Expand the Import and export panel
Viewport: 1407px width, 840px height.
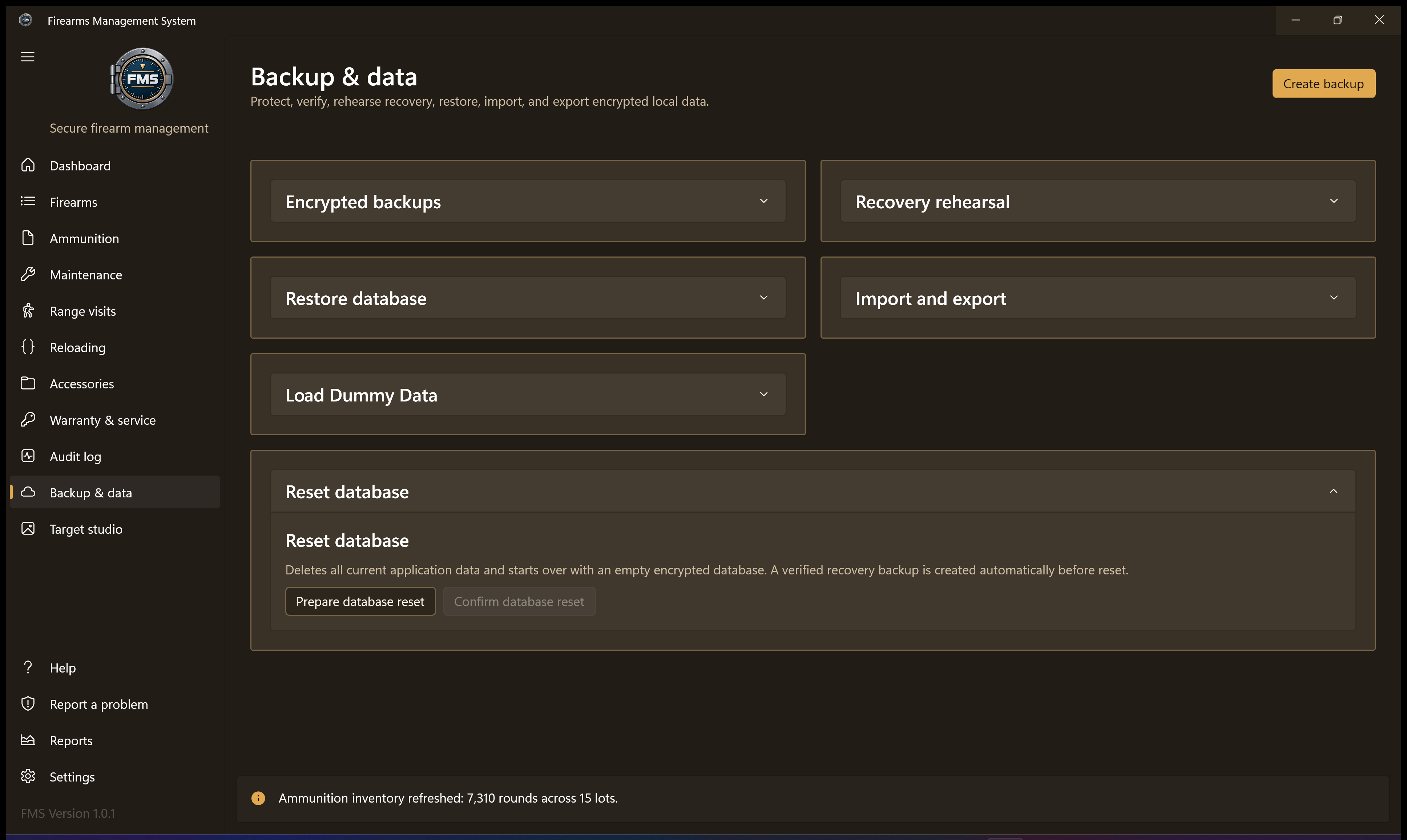1097,298
